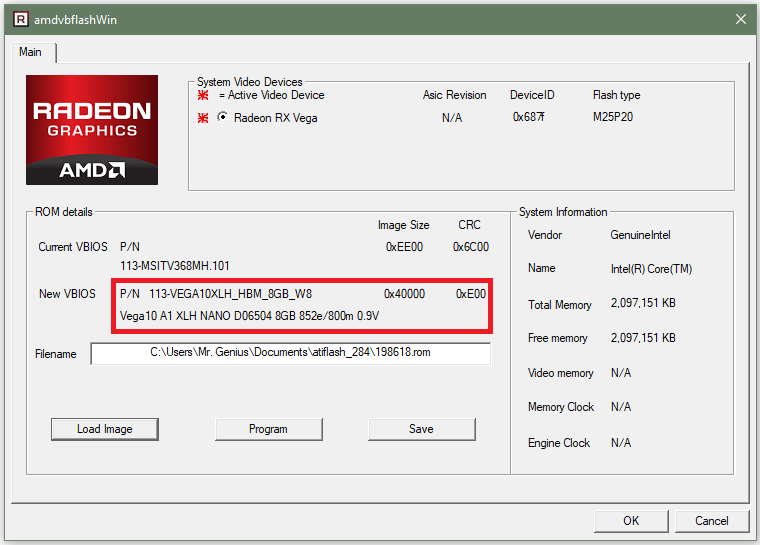Click the Flash type column header
The height and width of the screenshot is (545, 760).
click(x=617, y=95)
